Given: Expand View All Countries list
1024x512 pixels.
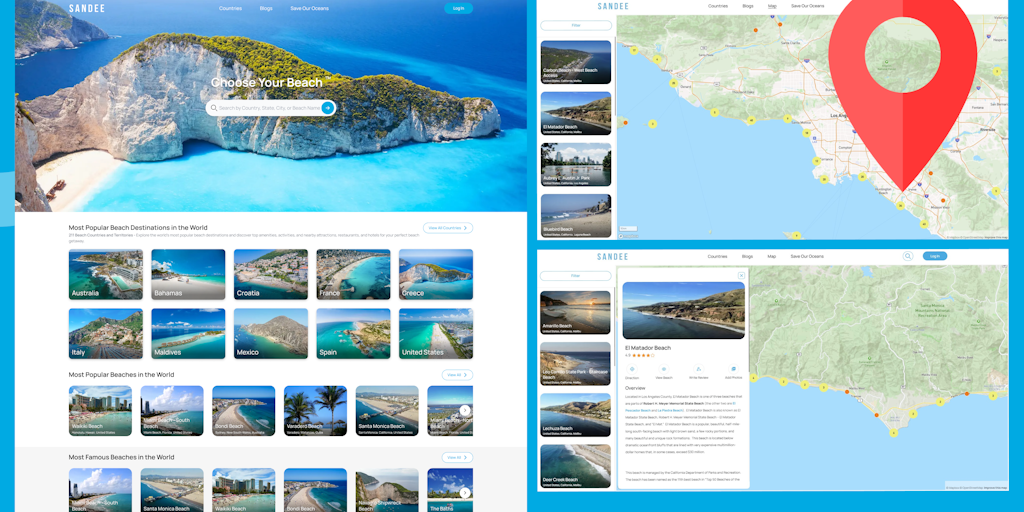Looking at the screenshot, I should point(447,228).
